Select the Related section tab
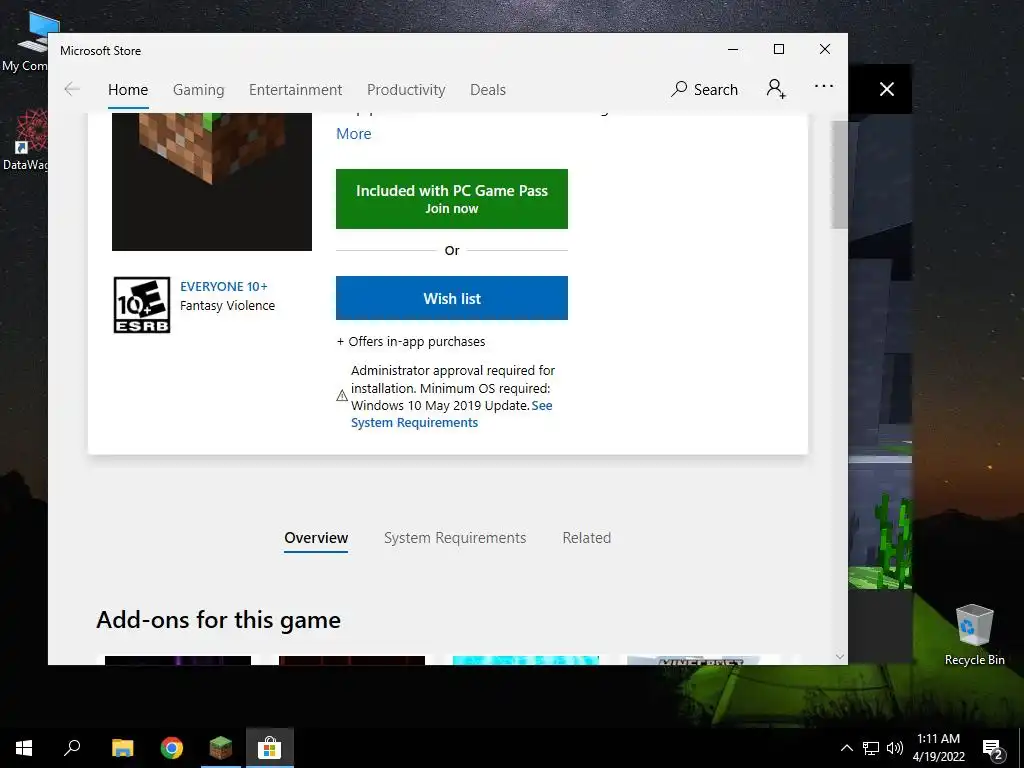 pyautogui.click(x=586, y=537)
